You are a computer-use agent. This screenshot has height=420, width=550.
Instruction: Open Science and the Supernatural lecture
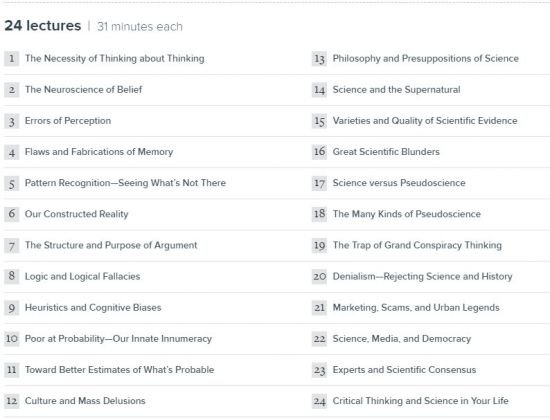click(397, 90)
